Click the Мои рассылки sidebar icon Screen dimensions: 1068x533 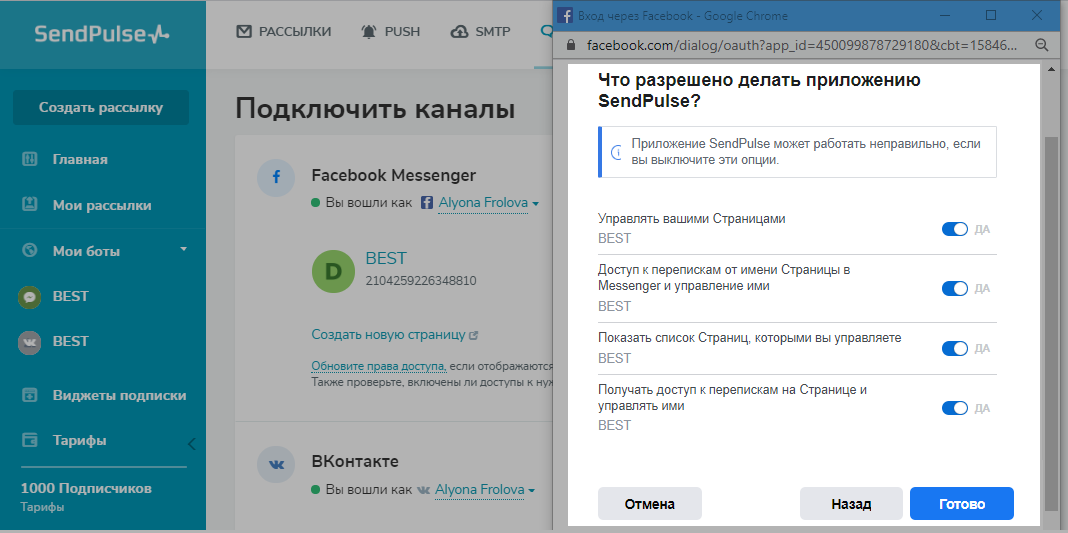(x=29, y=204)
